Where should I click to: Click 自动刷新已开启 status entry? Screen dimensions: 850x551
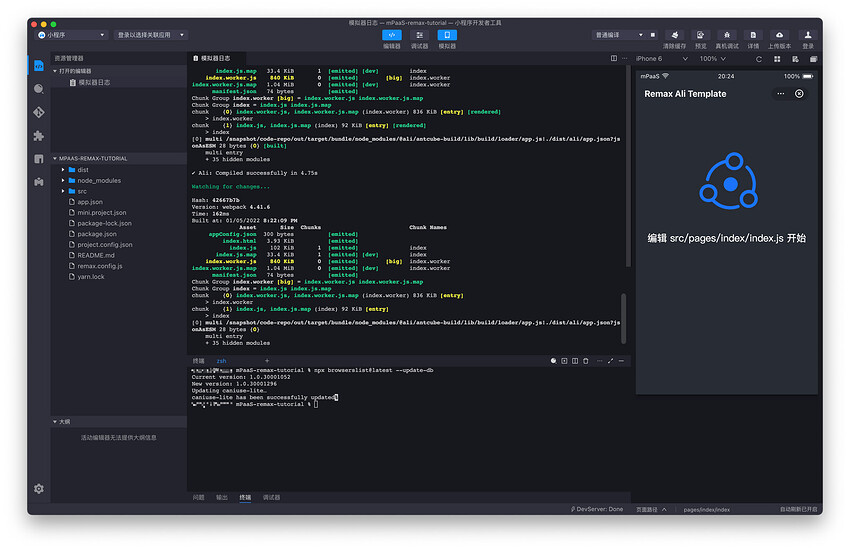(x=799, y=509)
